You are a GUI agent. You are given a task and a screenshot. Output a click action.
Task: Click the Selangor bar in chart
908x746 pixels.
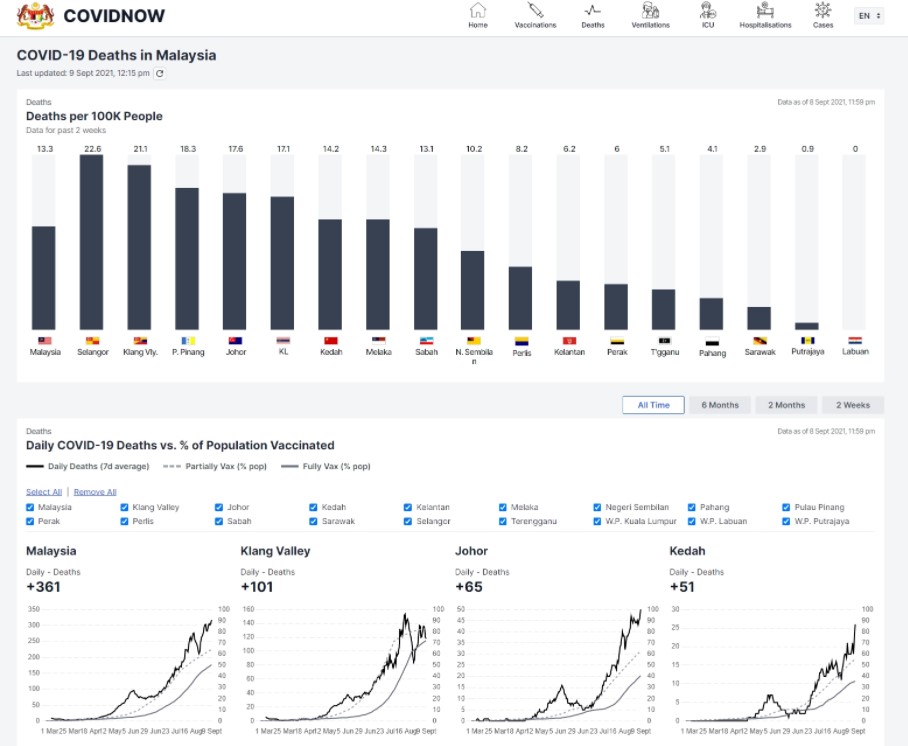click(x=92, y=242)
